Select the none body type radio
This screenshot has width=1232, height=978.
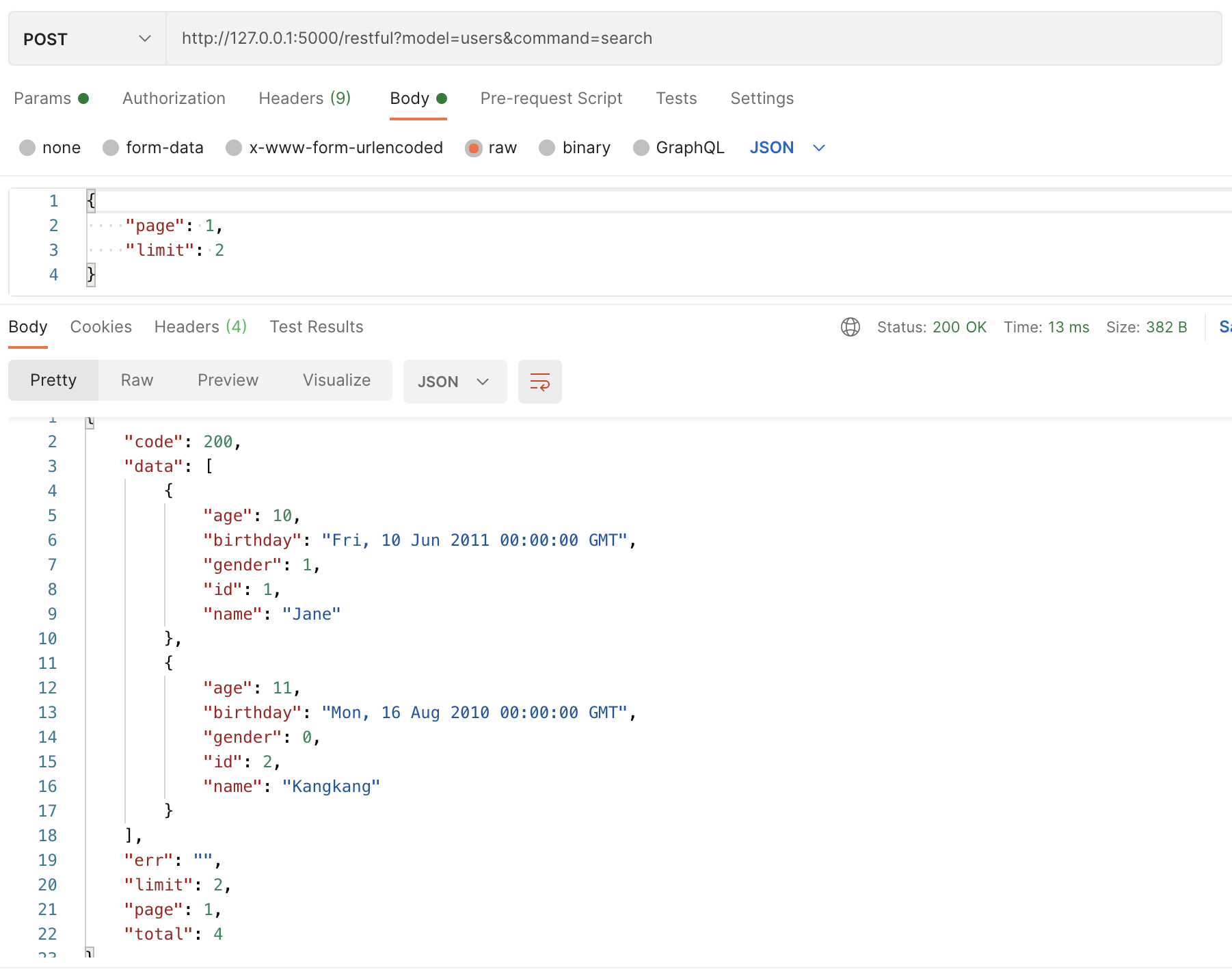point(27,148)
